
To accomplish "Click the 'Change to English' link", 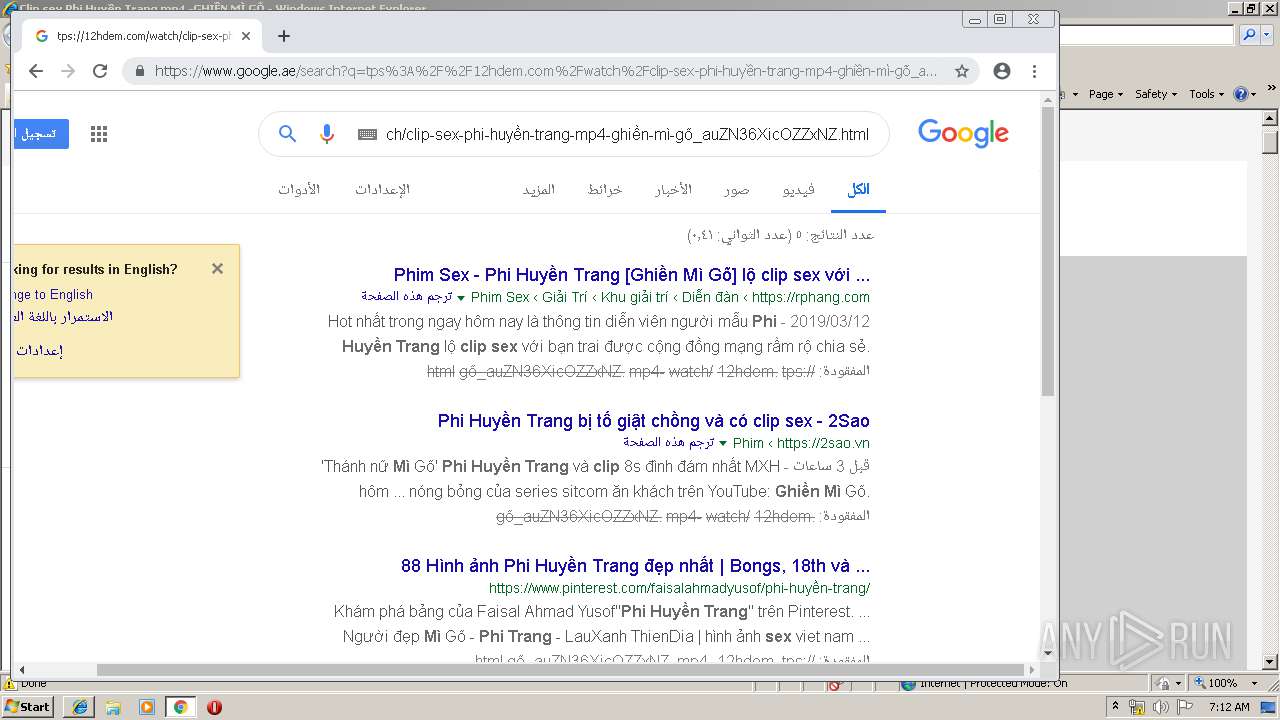I will [x=53, y=295].
